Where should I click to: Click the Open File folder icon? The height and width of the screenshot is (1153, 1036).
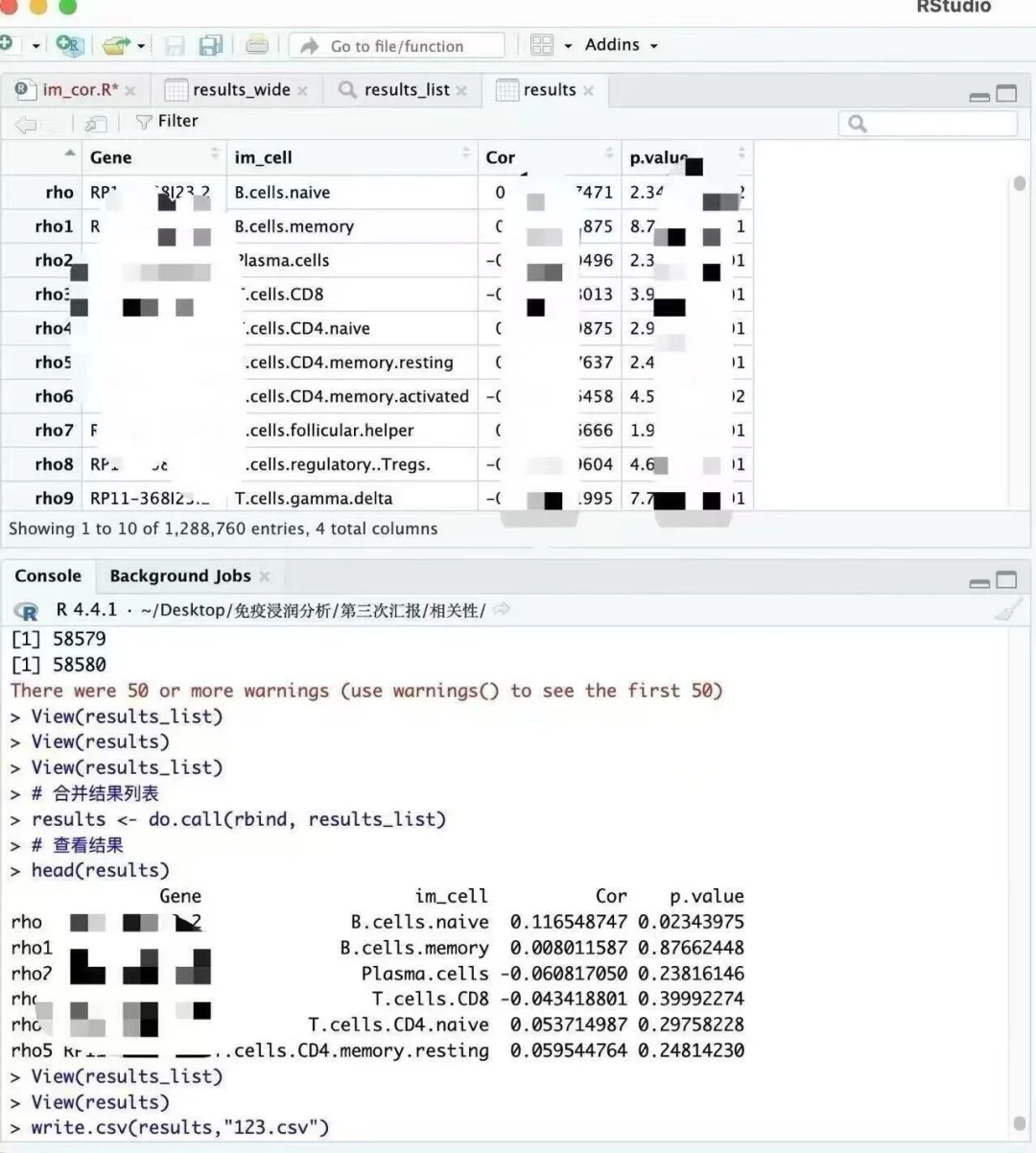116,45
